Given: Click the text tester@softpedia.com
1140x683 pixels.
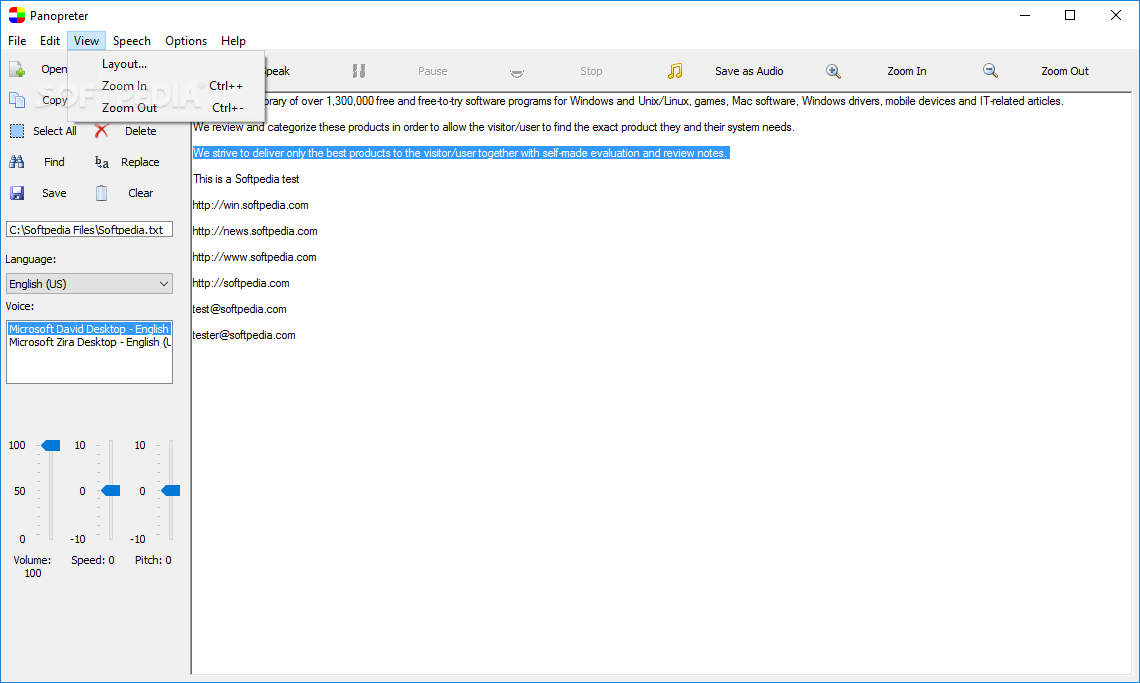Looking at the screenshot, I should 244,335.
